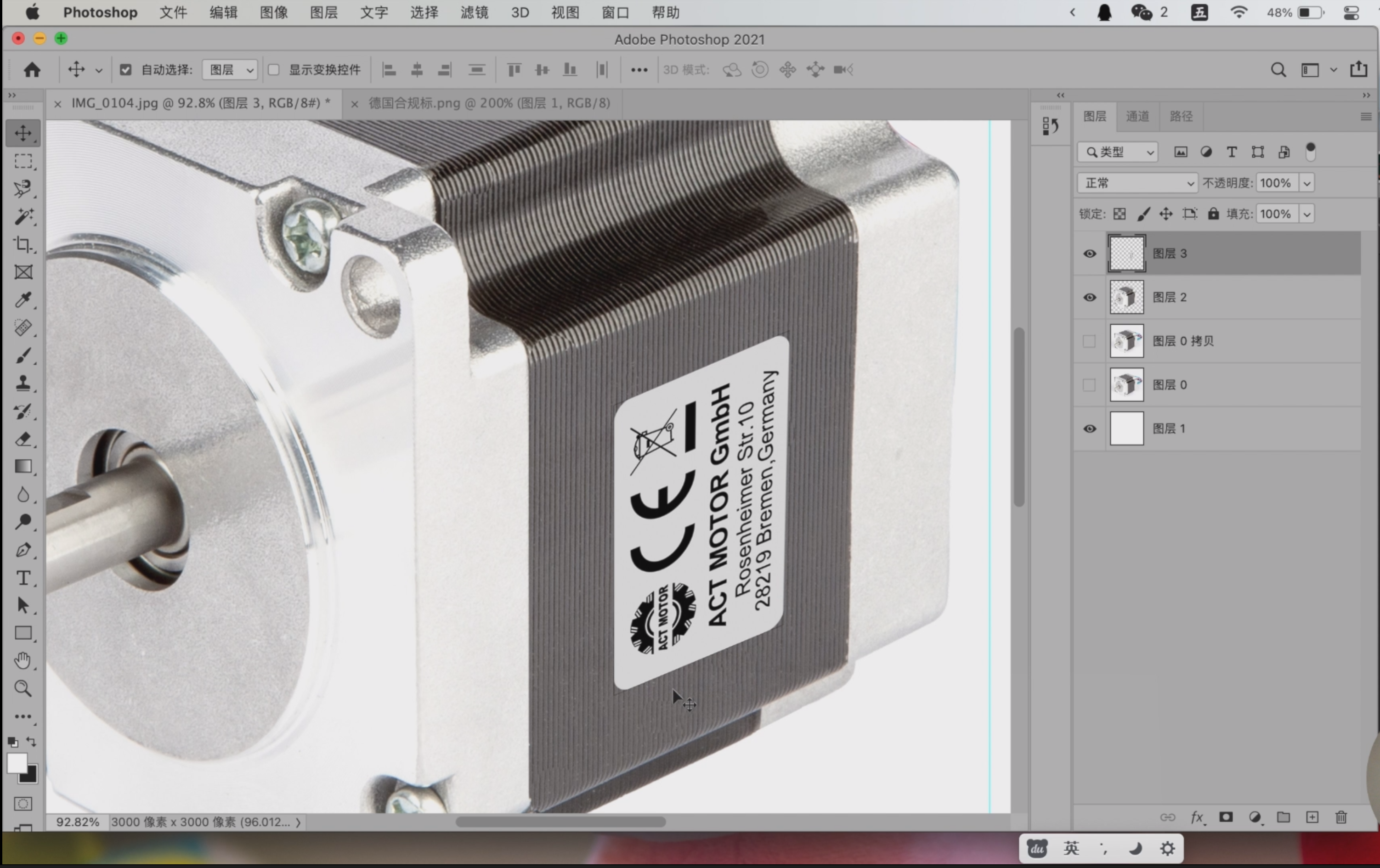Select the Horizontal Type tool
The image size is (1380, 868).
tap(23, 578)
